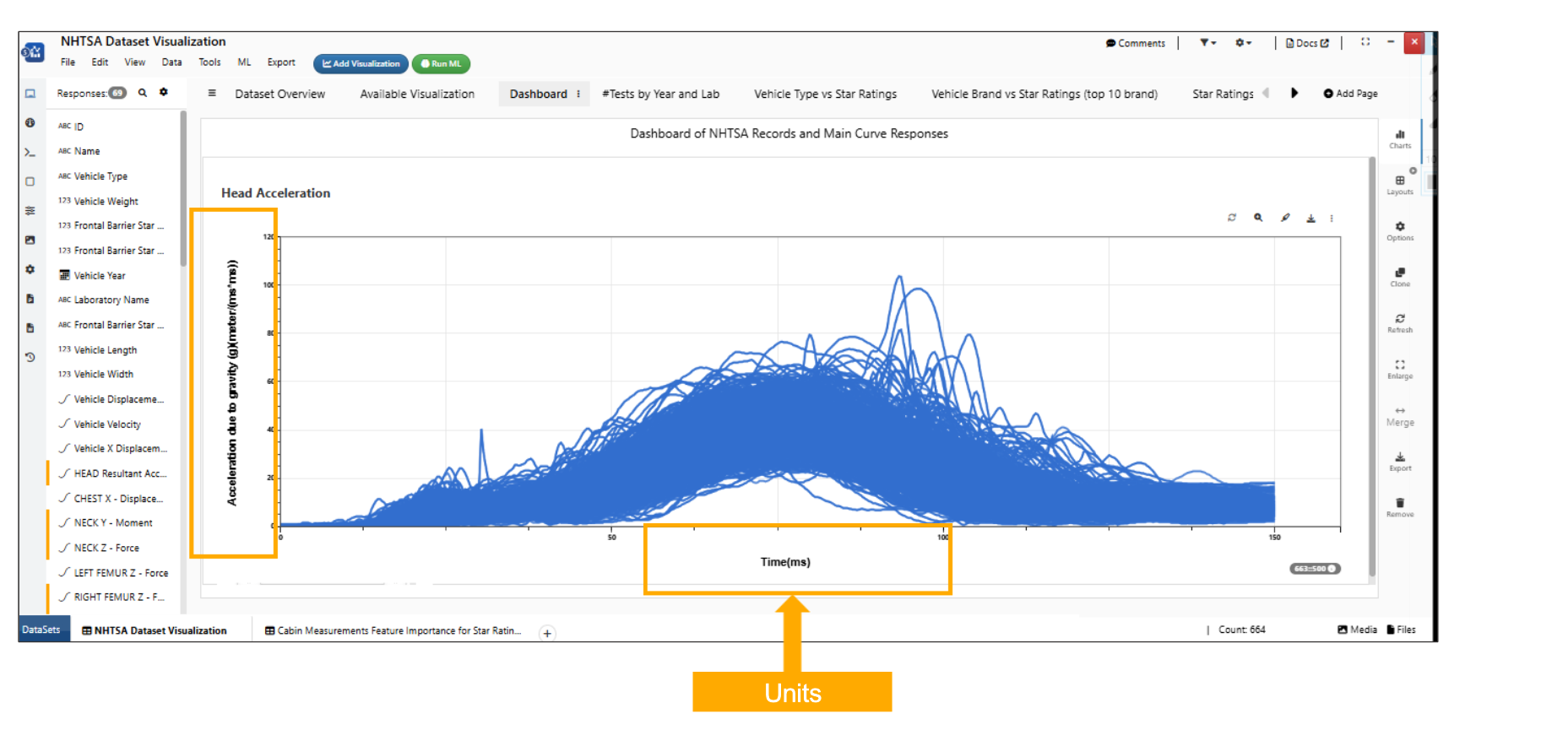Switch to Vehicle Type vs Star Ratings tab
Image resolution: width=1568 pixels, height=730 pixels.
825,94
